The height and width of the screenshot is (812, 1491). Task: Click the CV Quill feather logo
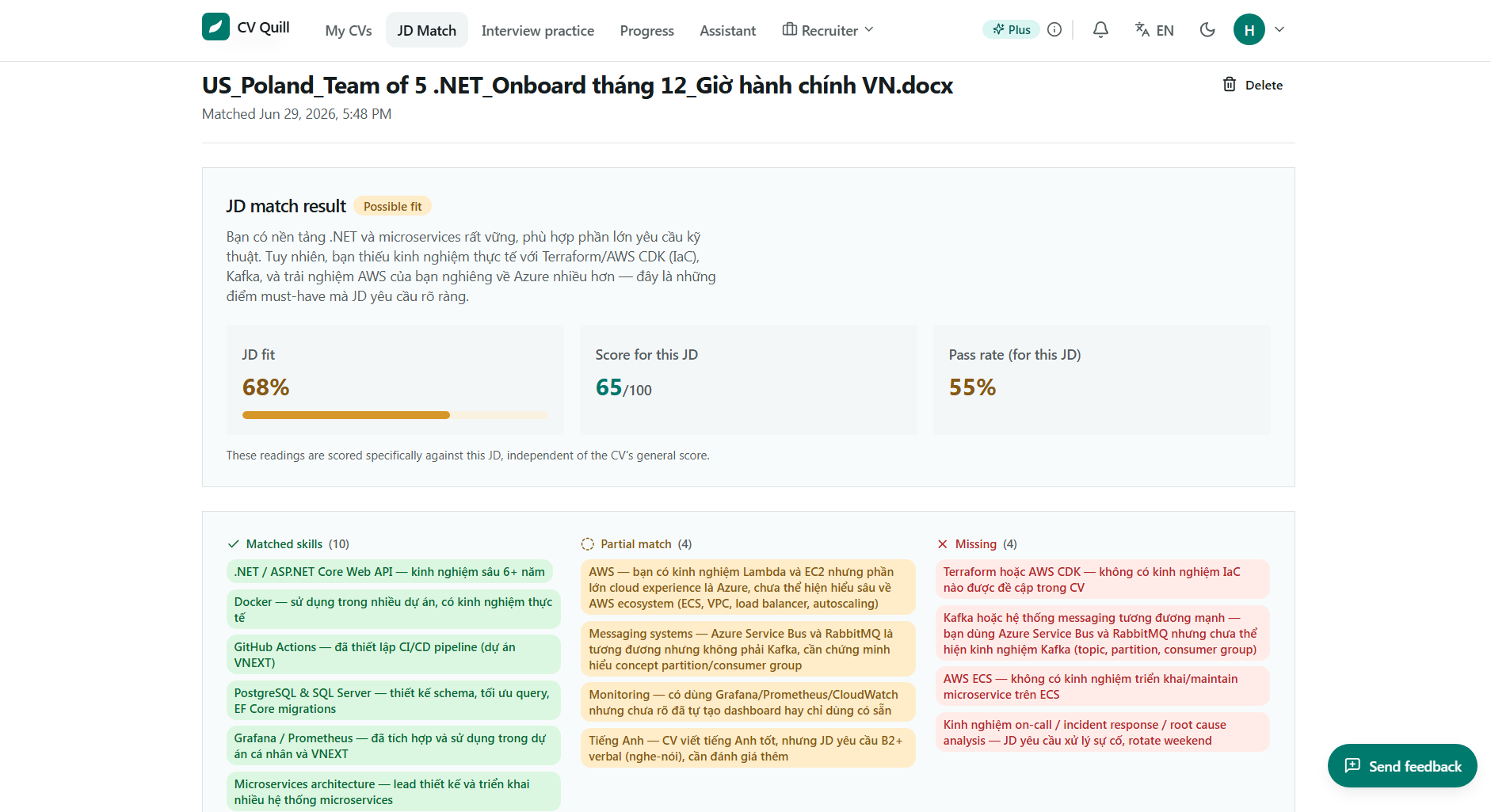pyautogui.click(x=215, y=27)
